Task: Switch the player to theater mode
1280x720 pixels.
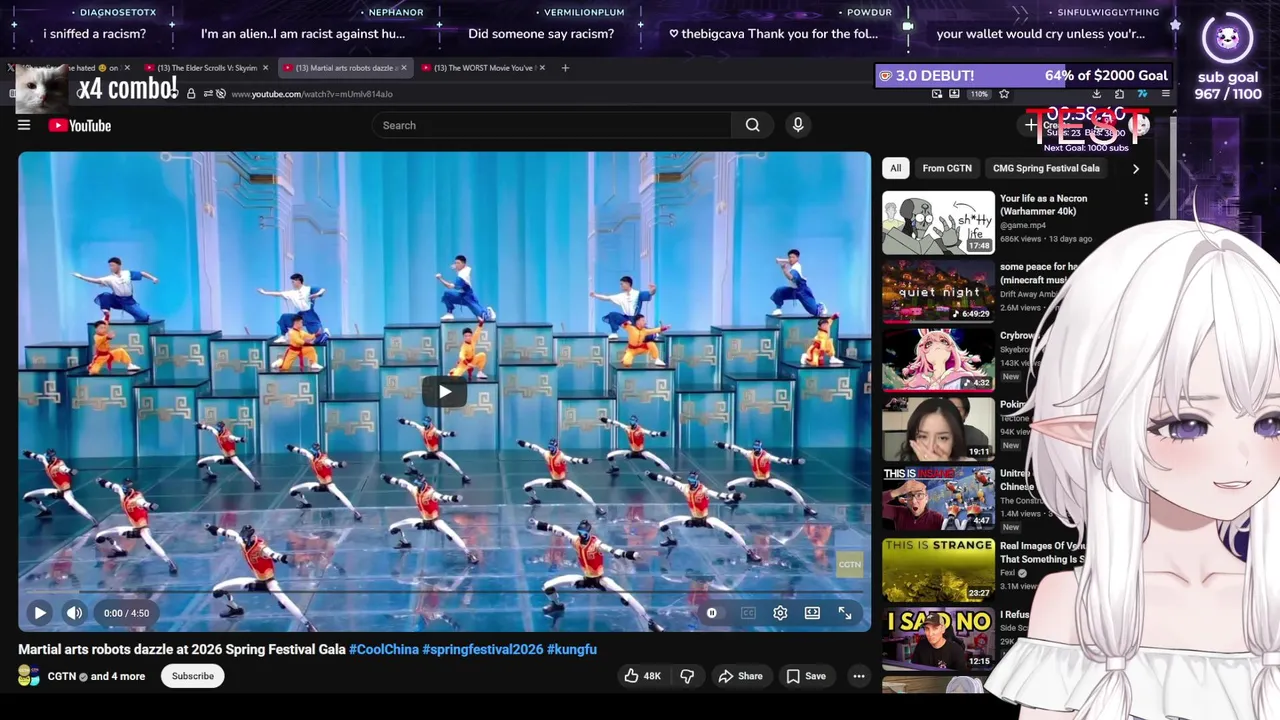Action: tap(812, 613)
